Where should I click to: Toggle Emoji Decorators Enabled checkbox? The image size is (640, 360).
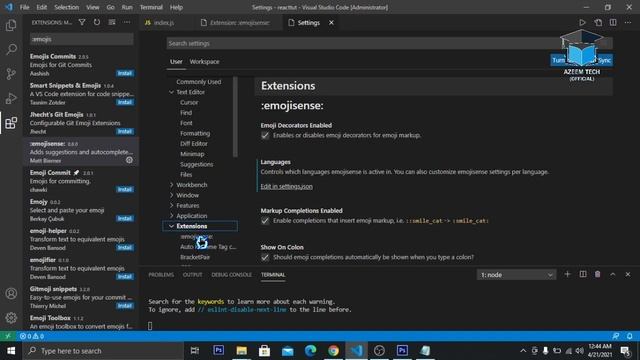point(265,135)
